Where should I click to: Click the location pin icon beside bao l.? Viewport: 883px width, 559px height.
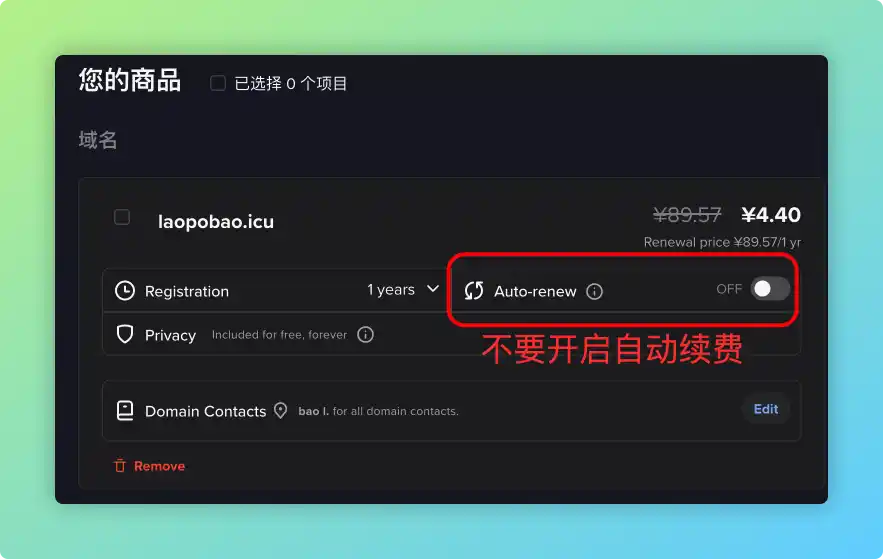pos(281,411)
